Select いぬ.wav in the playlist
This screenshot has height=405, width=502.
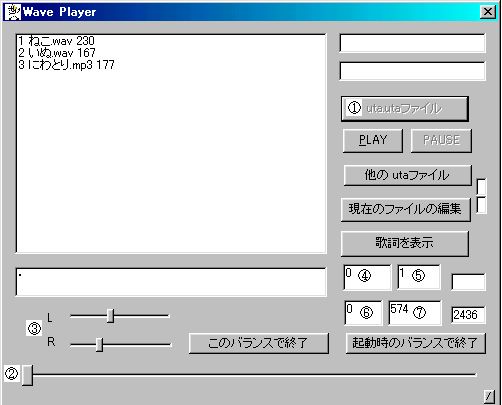point(57,53)
